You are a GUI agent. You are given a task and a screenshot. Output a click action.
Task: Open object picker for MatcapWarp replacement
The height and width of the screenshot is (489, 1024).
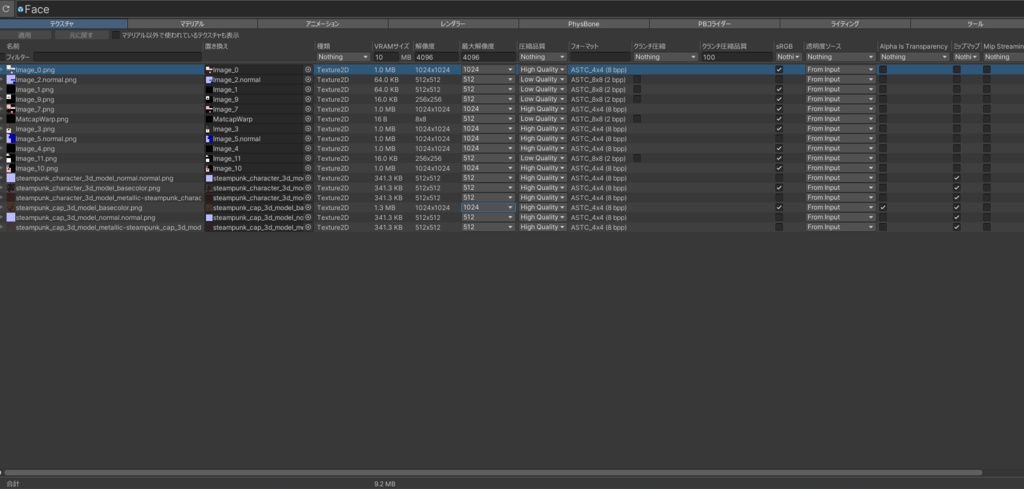coord(308,119)
